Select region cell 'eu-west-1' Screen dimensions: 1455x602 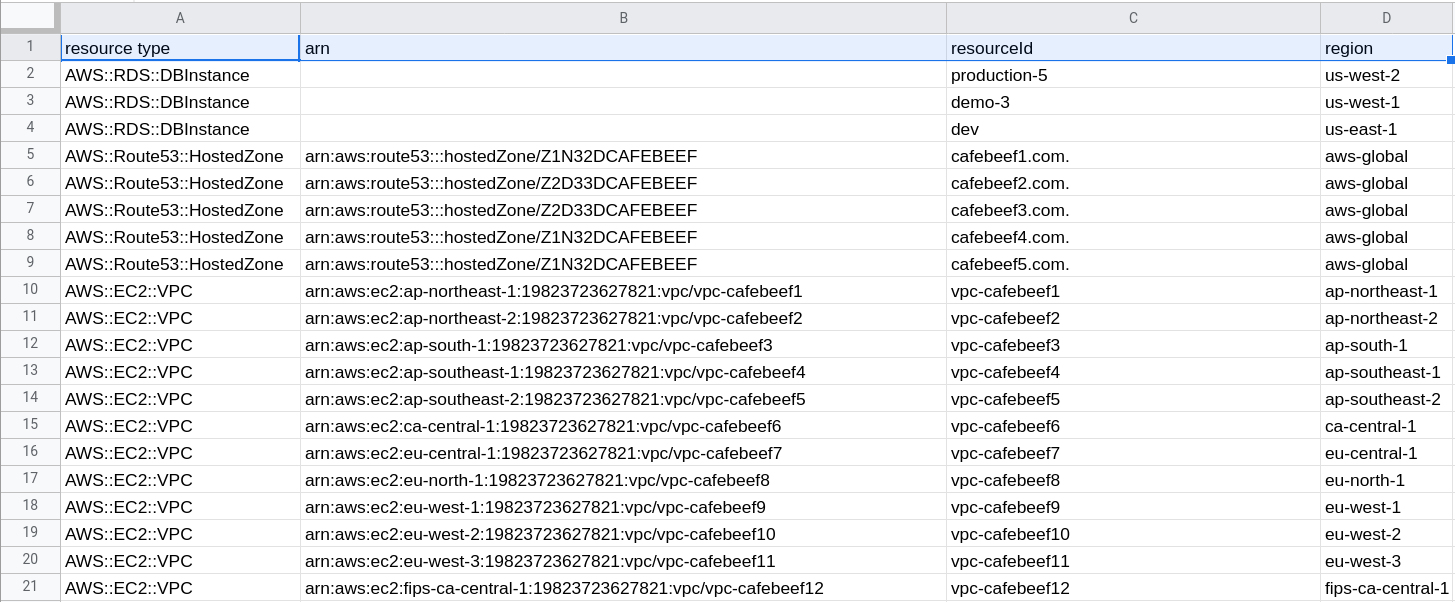click(x=1387, y=506)
